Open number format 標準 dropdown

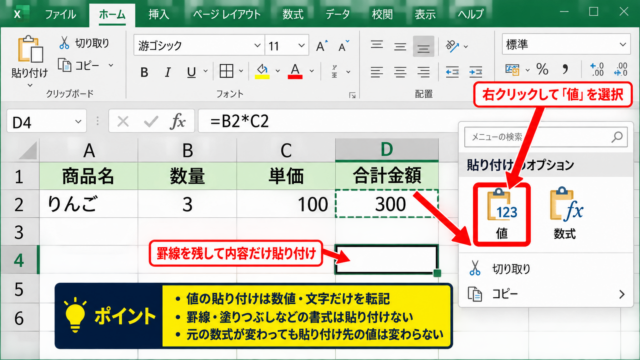[622, 44]
